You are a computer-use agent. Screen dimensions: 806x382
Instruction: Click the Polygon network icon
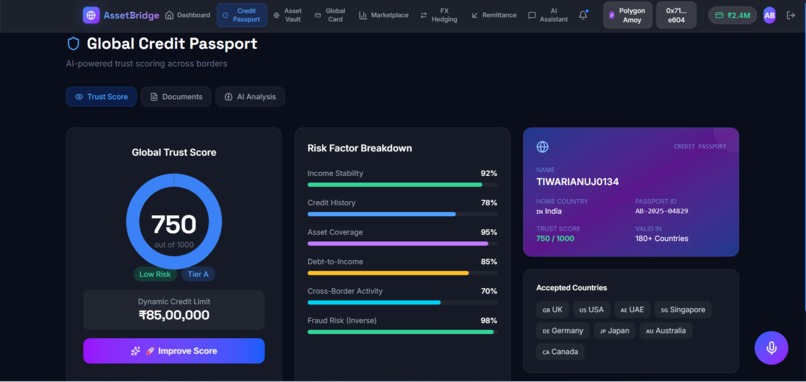(x=612, y=15)
